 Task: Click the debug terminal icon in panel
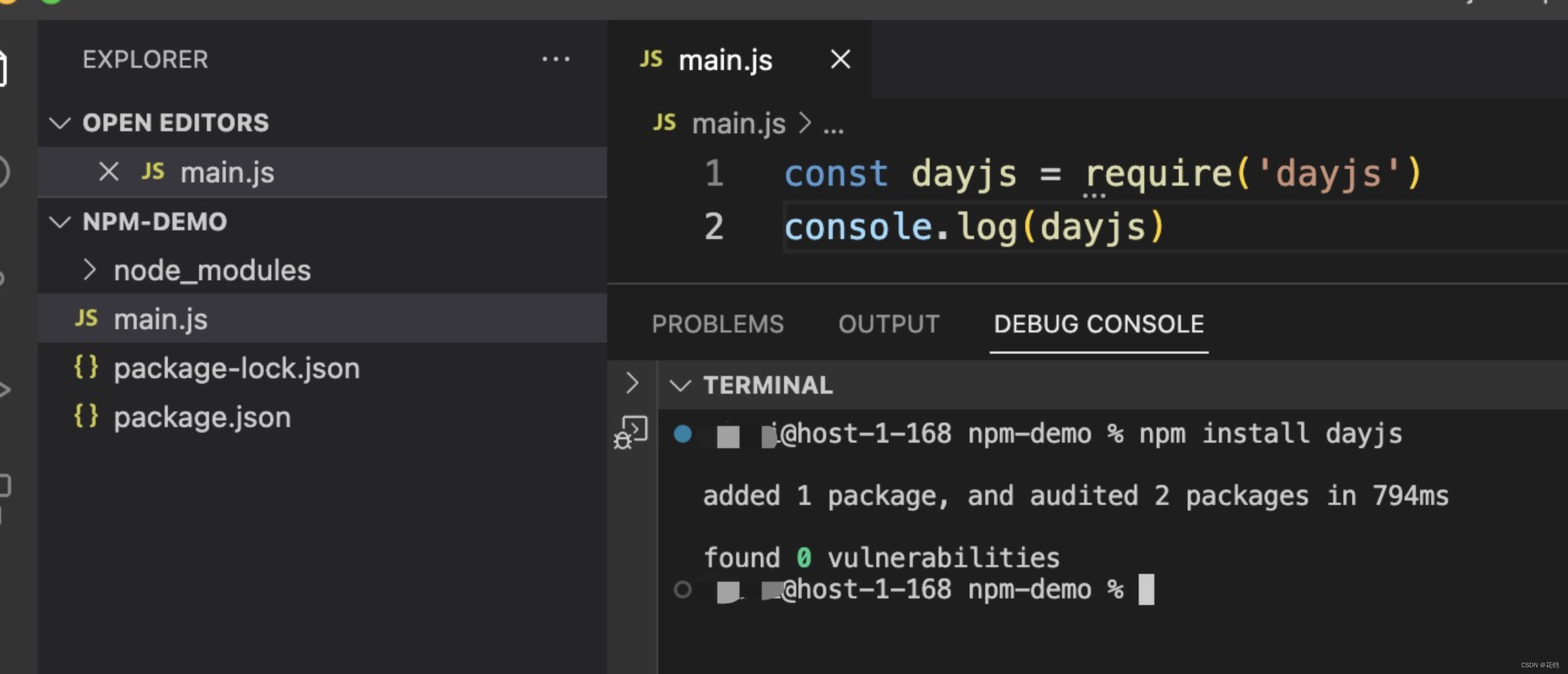[631, 433]
